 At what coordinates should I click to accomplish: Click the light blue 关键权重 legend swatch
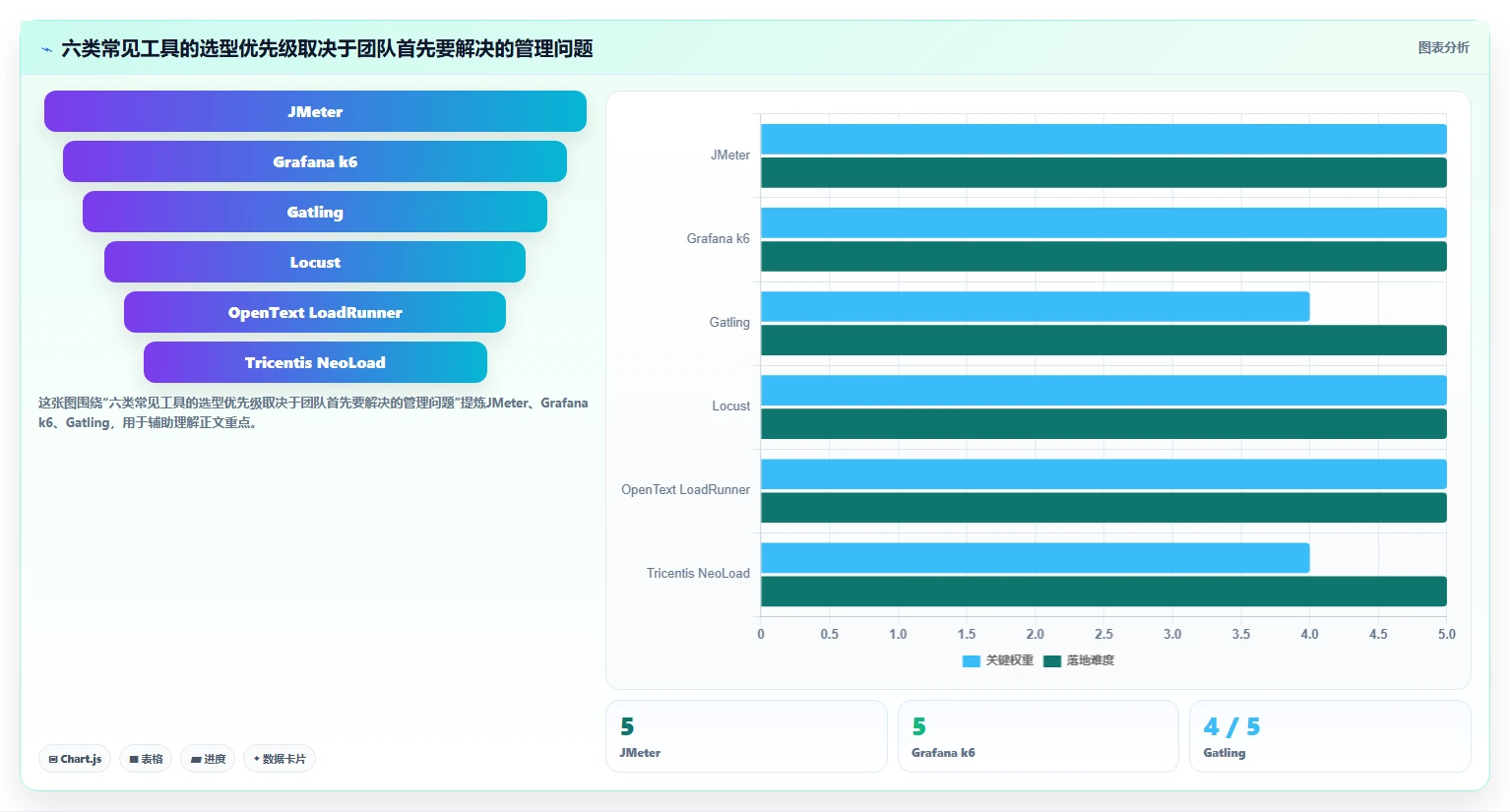coord(972,660)
